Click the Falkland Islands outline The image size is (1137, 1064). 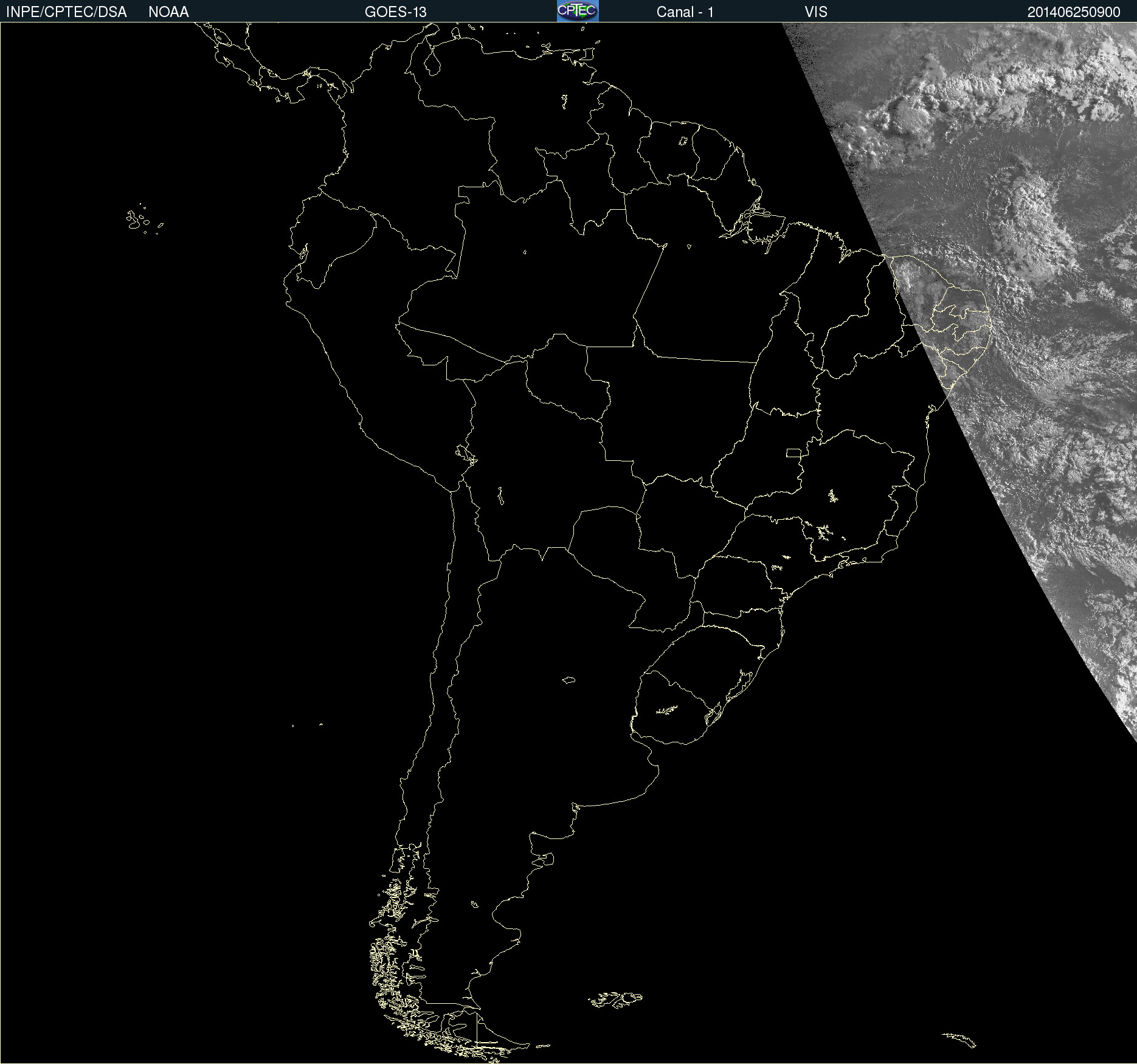(615, 999)
